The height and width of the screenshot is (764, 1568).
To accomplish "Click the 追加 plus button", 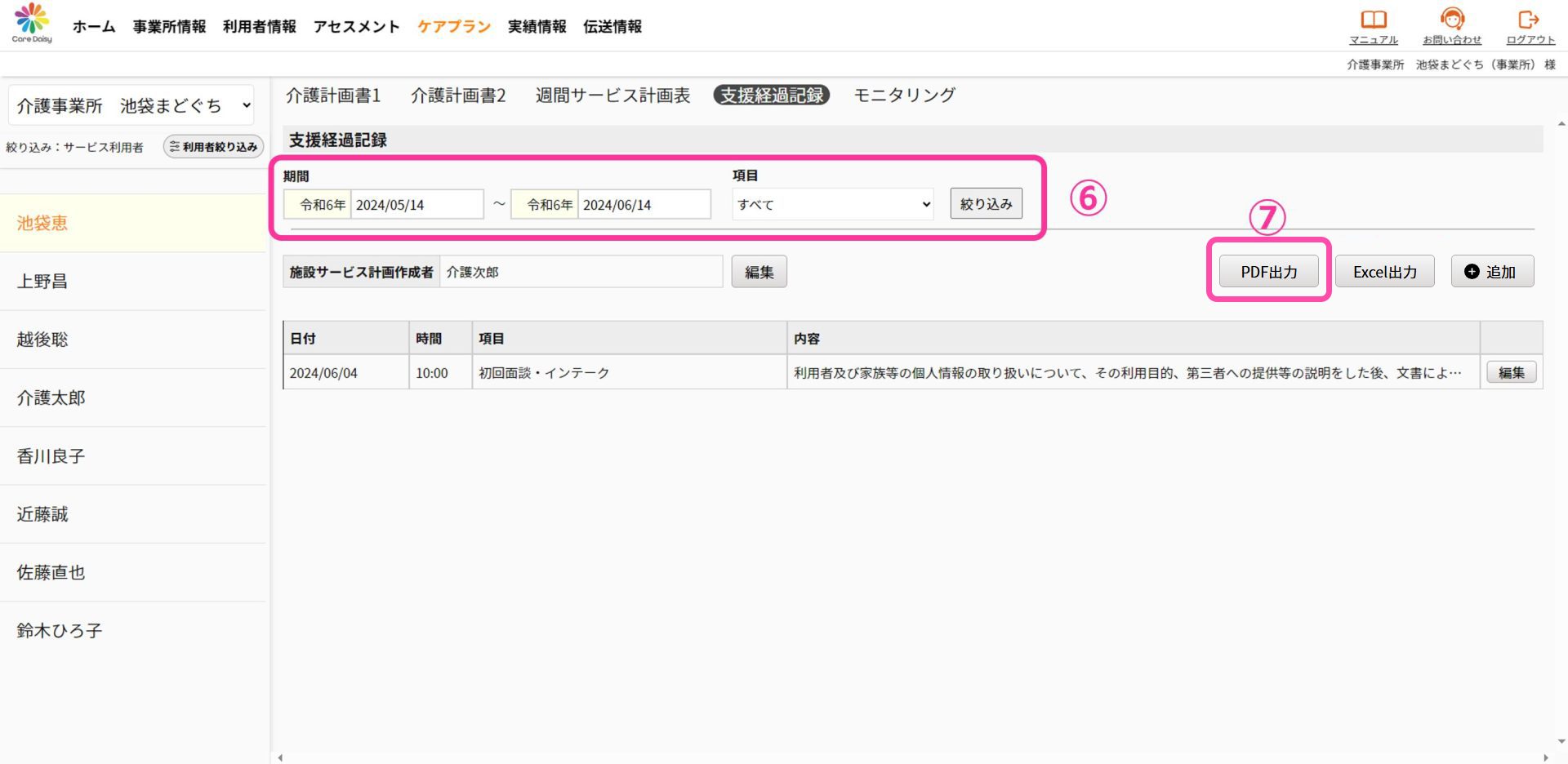I will click(1491, 272).
